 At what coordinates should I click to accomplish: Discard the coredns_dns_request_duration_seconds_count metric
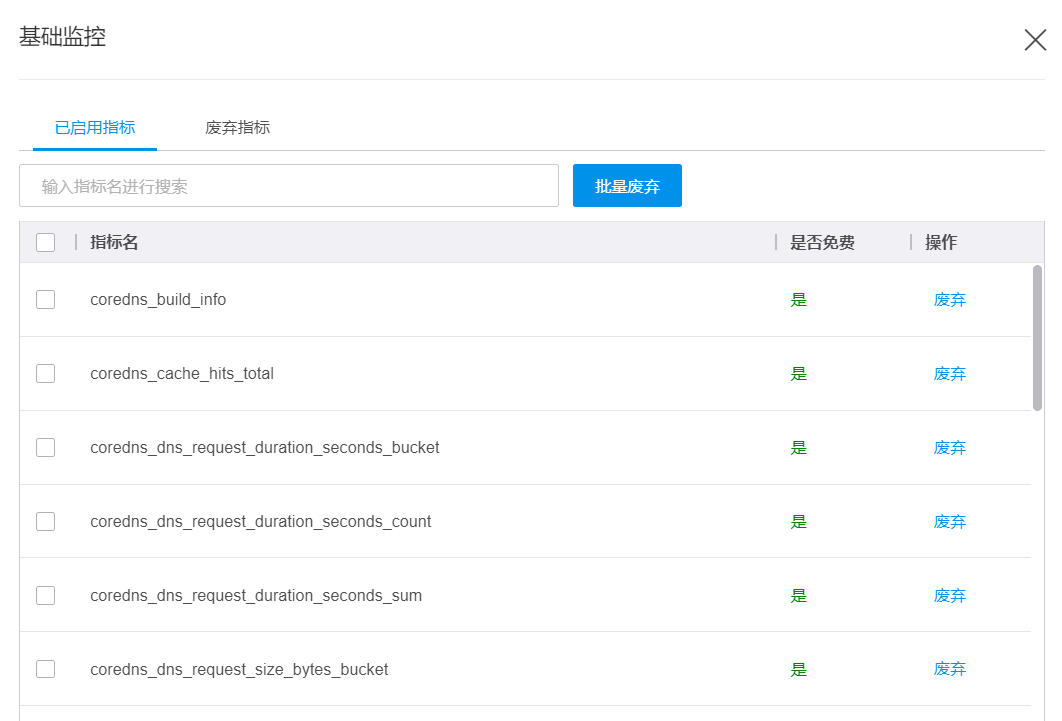coord(949,522)
